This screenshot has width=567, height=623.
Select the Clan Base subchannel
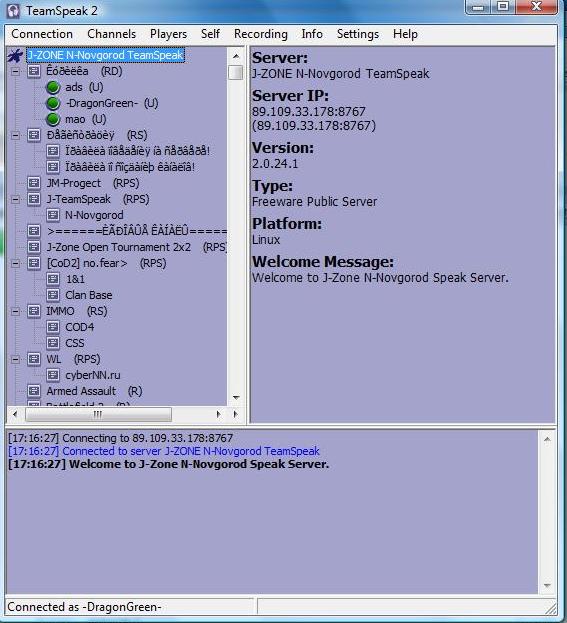89,295
